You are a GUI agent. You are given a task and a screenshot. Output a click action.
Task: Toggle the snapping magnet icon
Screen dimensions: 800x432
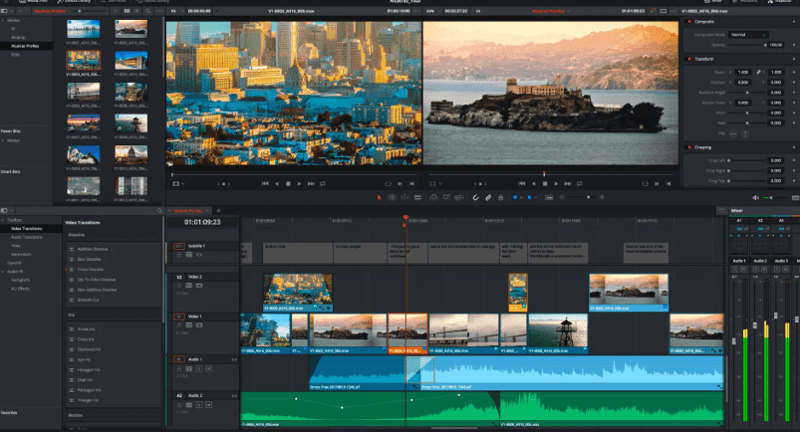point(476,197)
